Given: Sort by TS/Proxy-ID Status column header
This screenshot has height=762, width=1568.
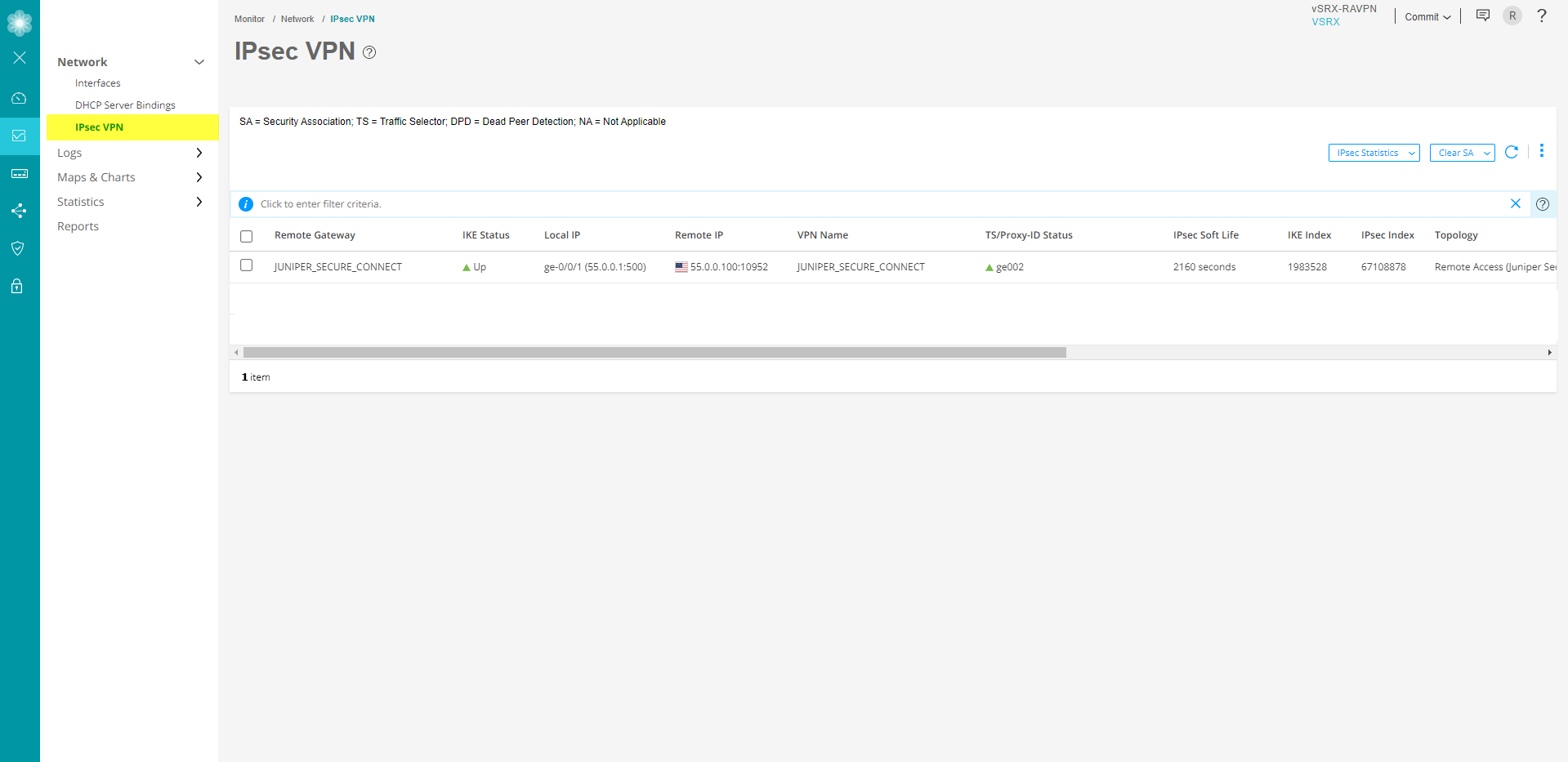Looking at the screenshot, I should coord(1029,235).
